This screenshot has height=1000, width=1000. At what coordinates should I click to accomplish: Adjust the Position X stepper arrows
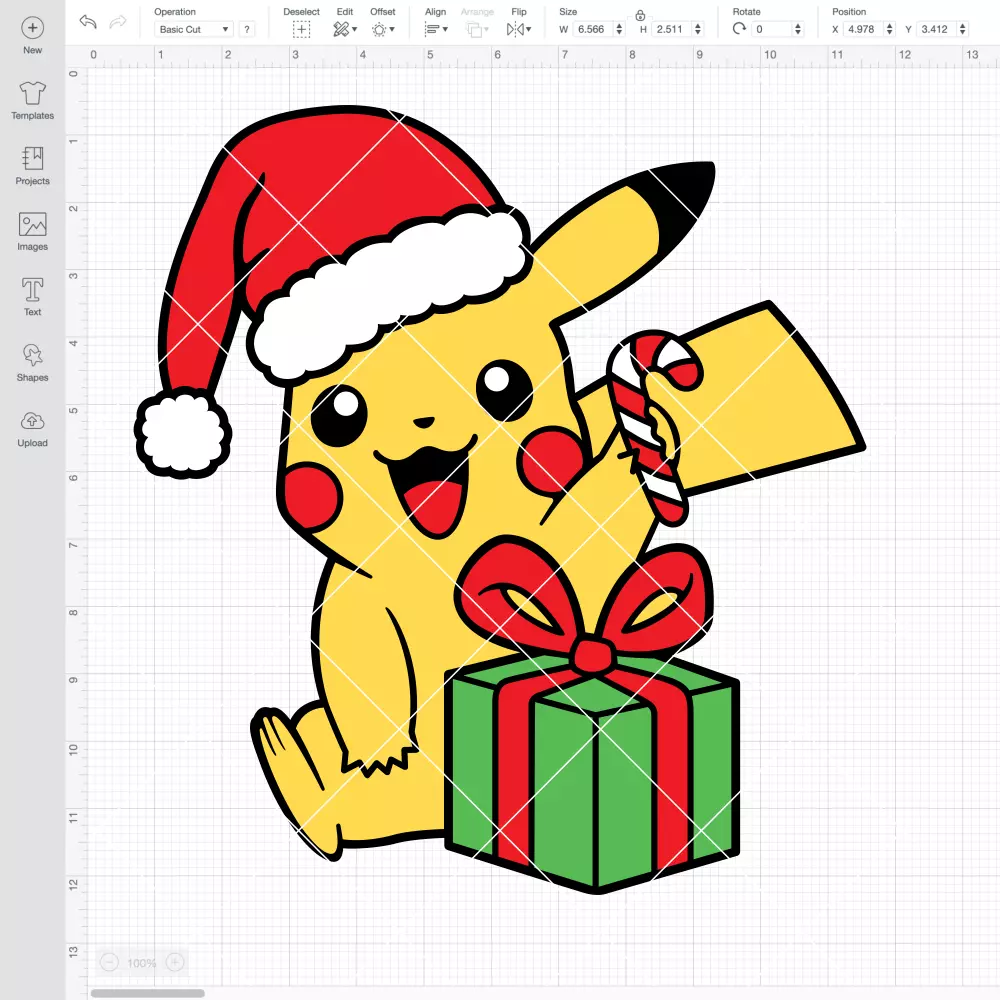click(x=890, y=29)
